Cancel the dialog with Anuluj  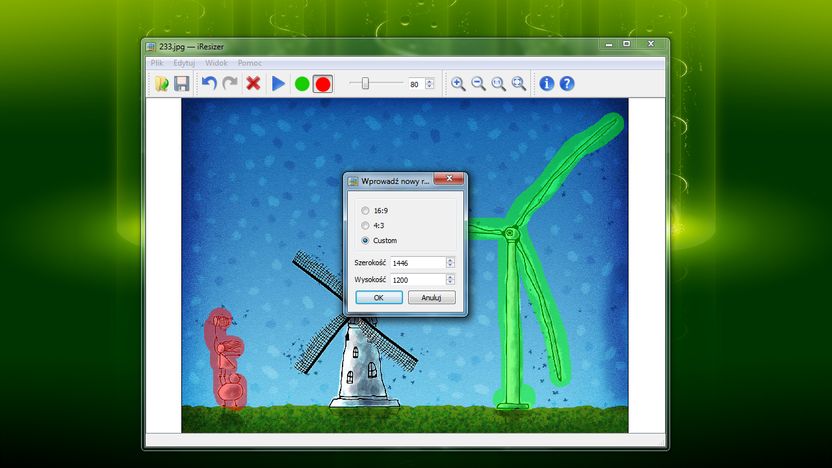(431, 298)
